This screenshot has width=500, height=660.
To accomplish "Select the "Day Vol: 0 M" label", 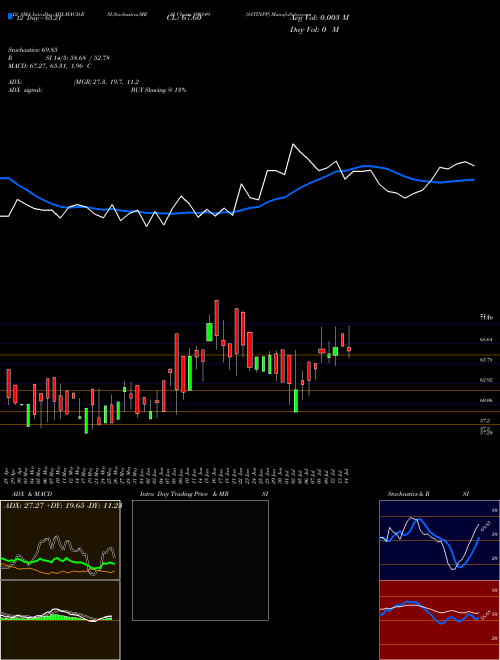I will [x=314, y=30].
